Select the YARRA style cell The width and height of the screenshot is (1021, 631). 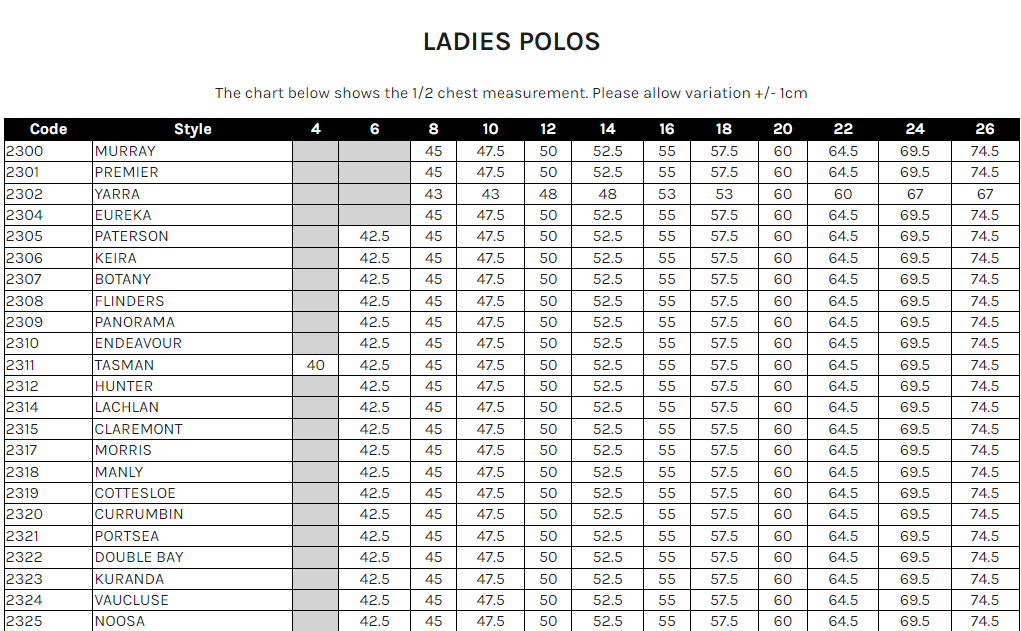tap(117, 194)
